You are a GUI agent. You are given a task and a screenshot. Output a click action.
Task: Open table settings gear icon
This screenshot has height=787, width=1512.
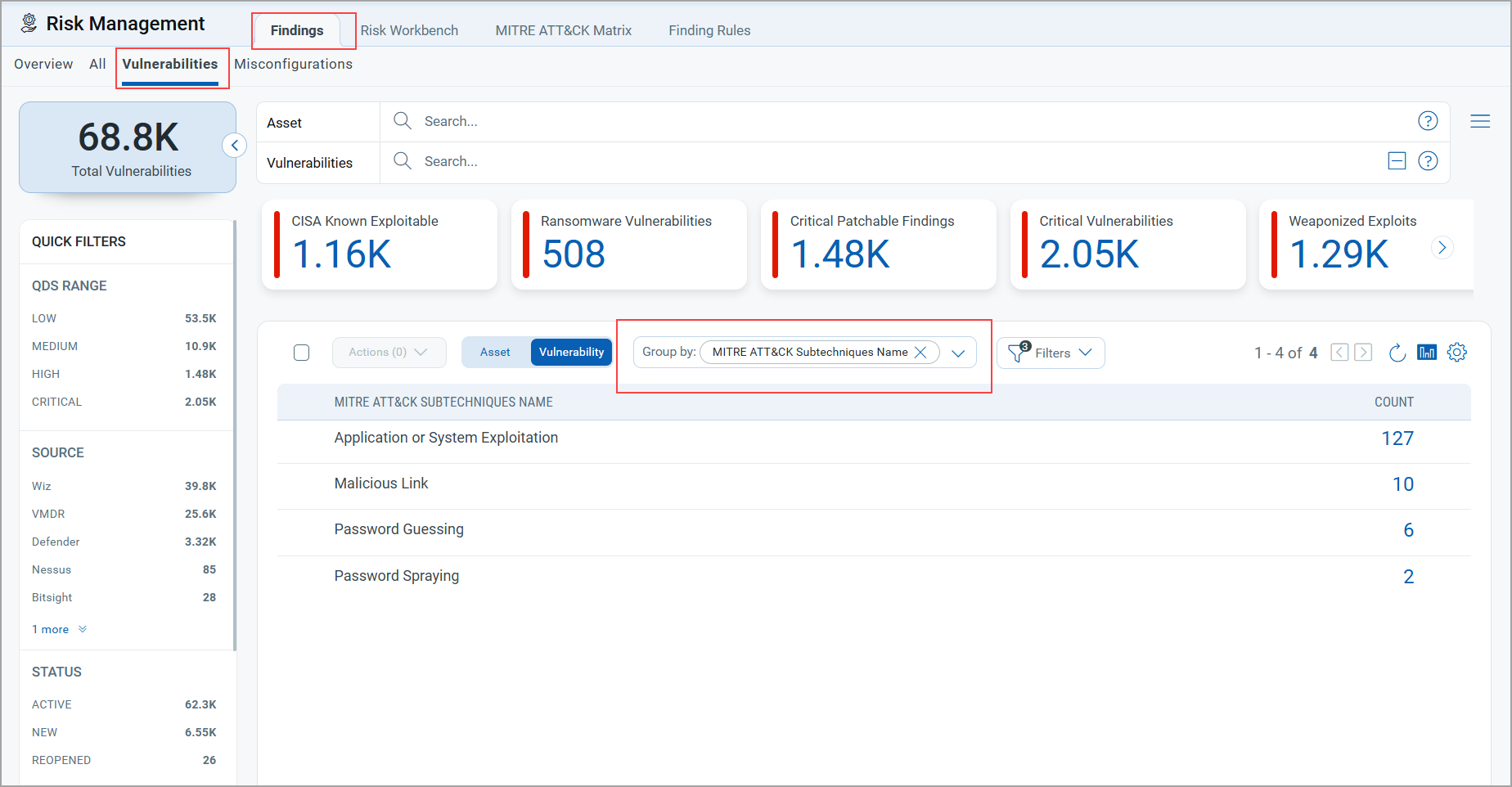(1457, 353)
